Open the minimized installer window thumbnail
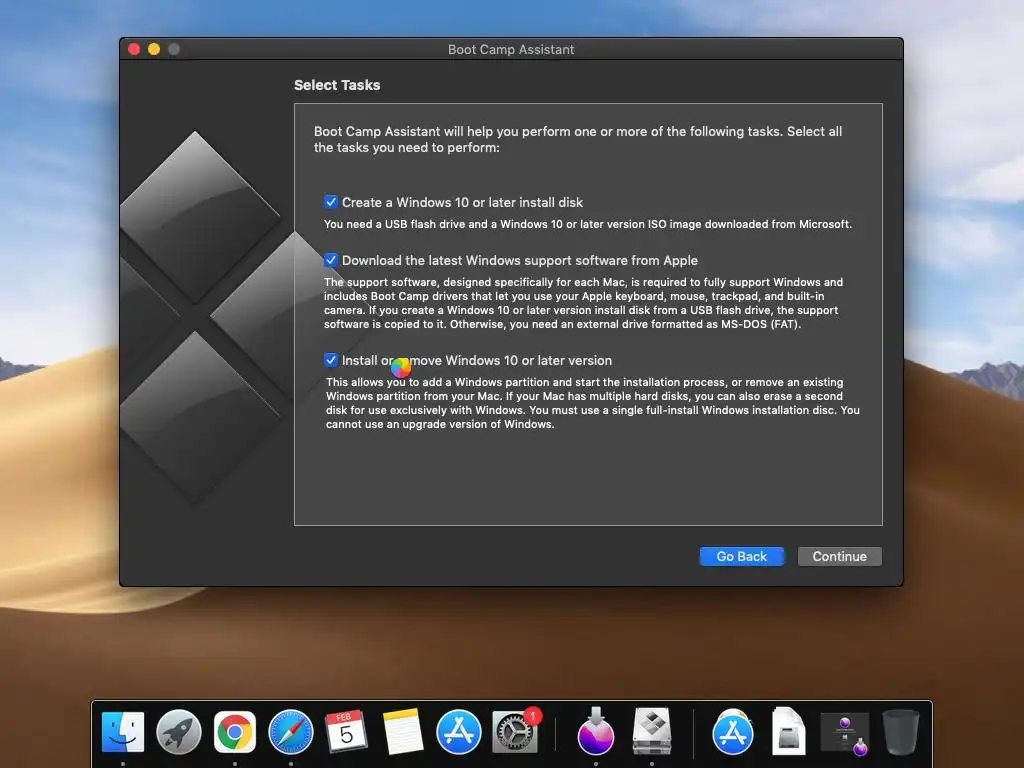Image resolution: width=1024 pixels, height=768 pixels. tap(844, 734)
